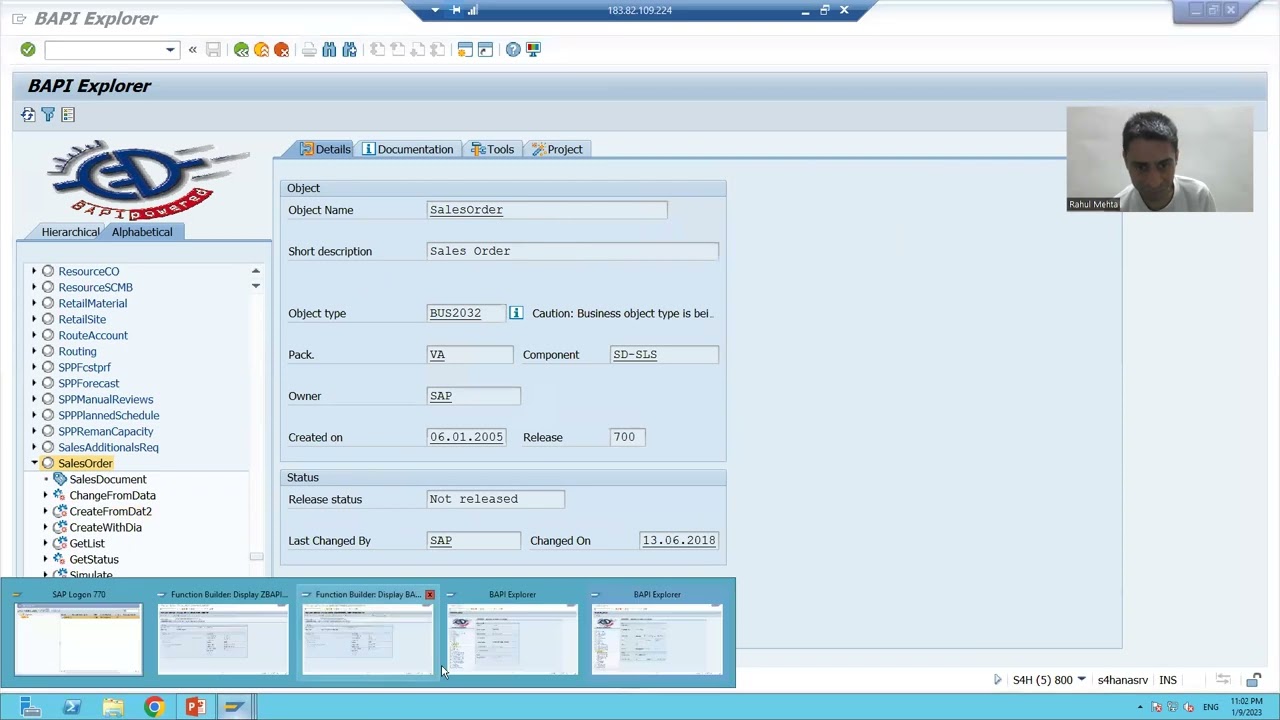Click the Short description field
This screenshot has height=720, width=1280.
(x=572, y=251)
